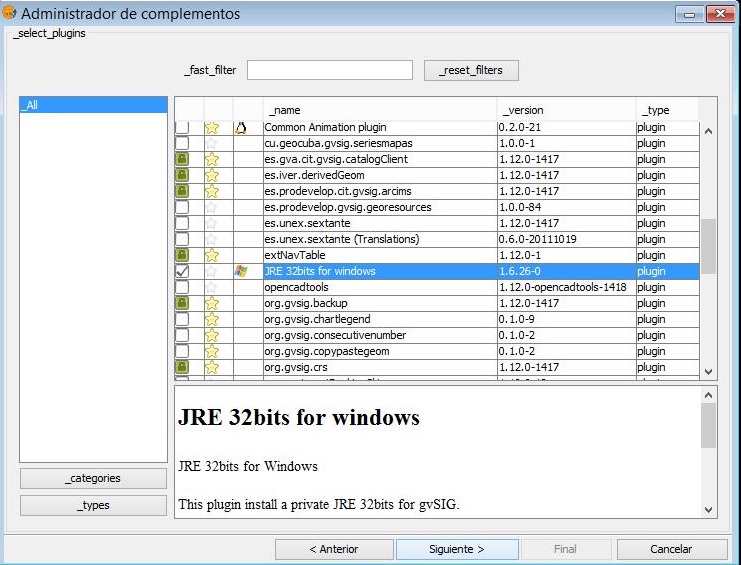Select _All in the category list
Viewport: 741px width, 565px height.
coord(94,105)
